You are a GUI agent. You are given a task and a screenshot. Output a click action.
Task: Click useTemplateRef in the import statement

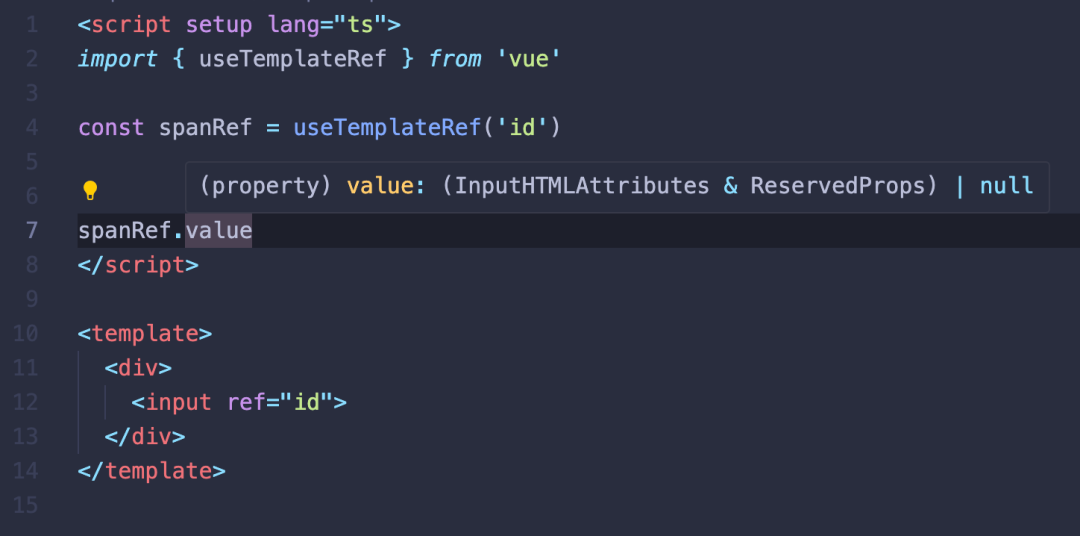pos(292,59)
